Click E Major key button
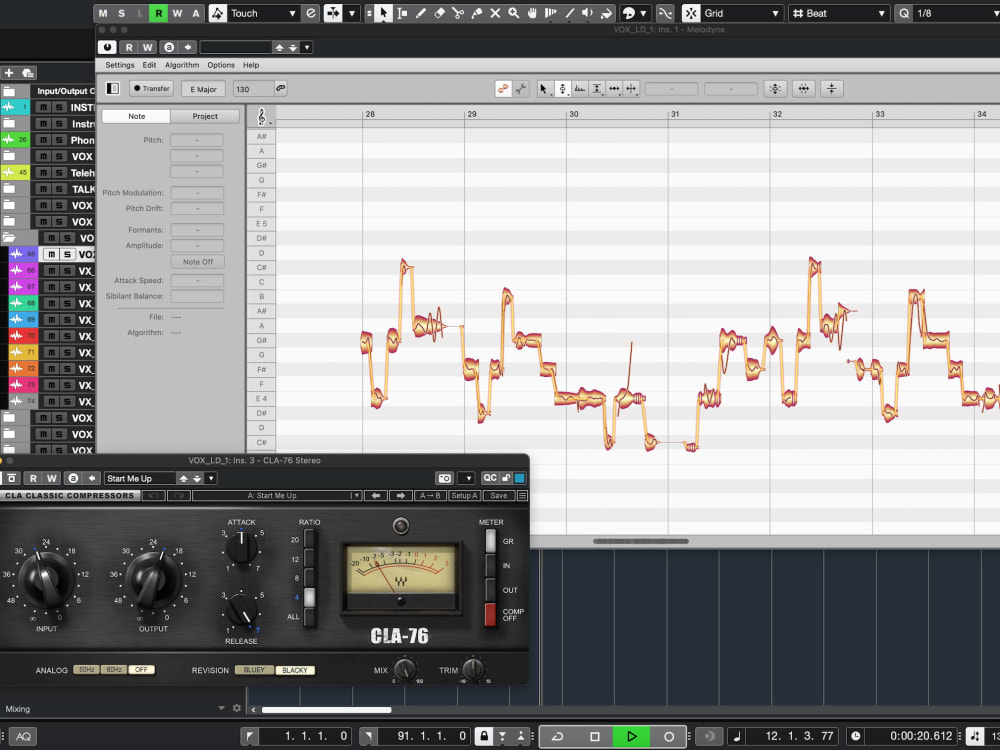The width and height of the screenshot is (1000, 750). pos(203,89)
